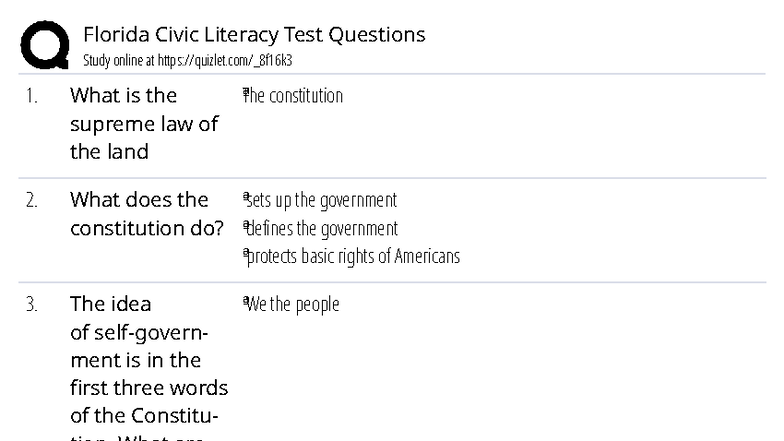Select the answer 'We the people'

click(295, 304)
